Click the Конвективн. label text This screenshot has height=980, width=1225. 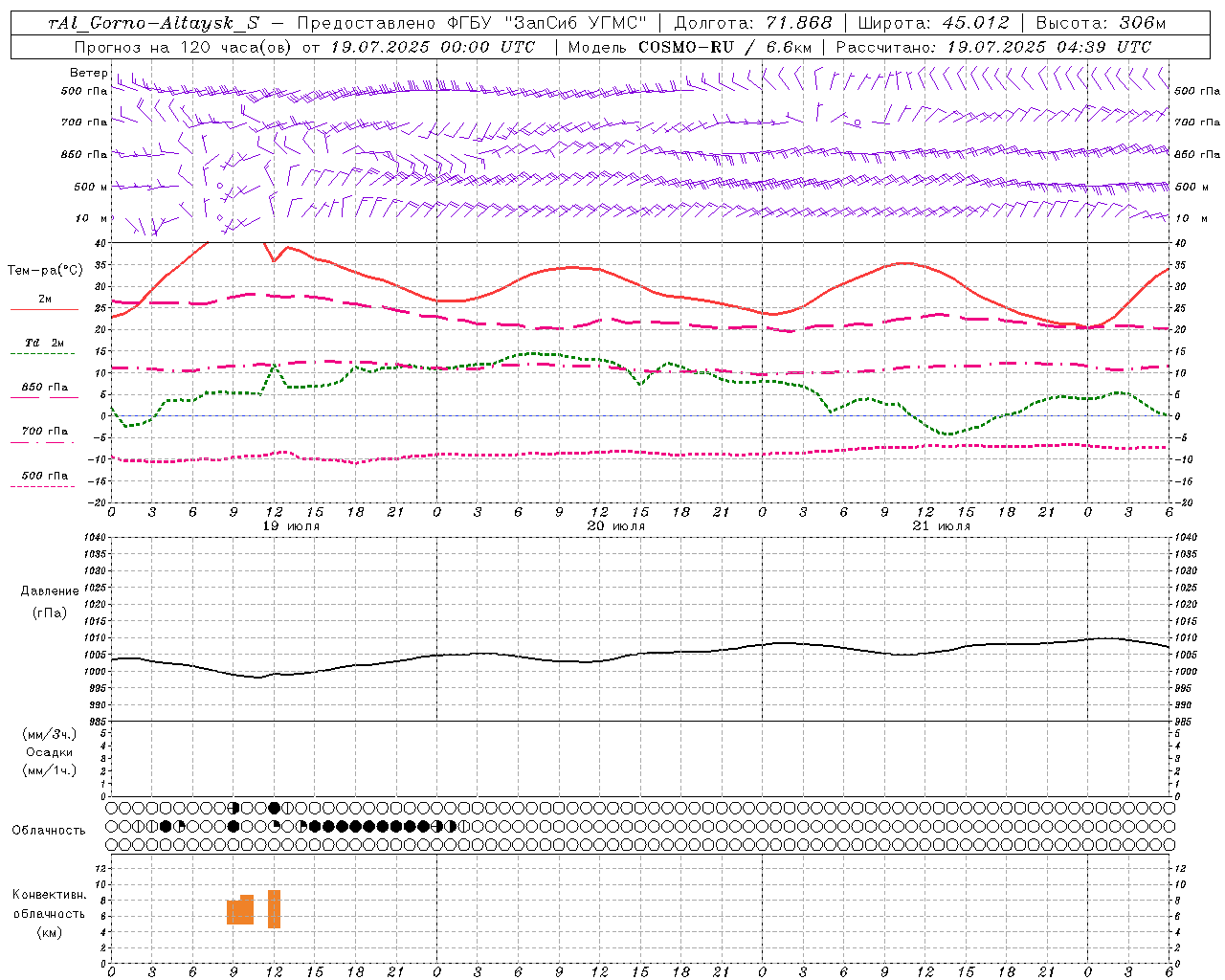click(x=50, y=895)
